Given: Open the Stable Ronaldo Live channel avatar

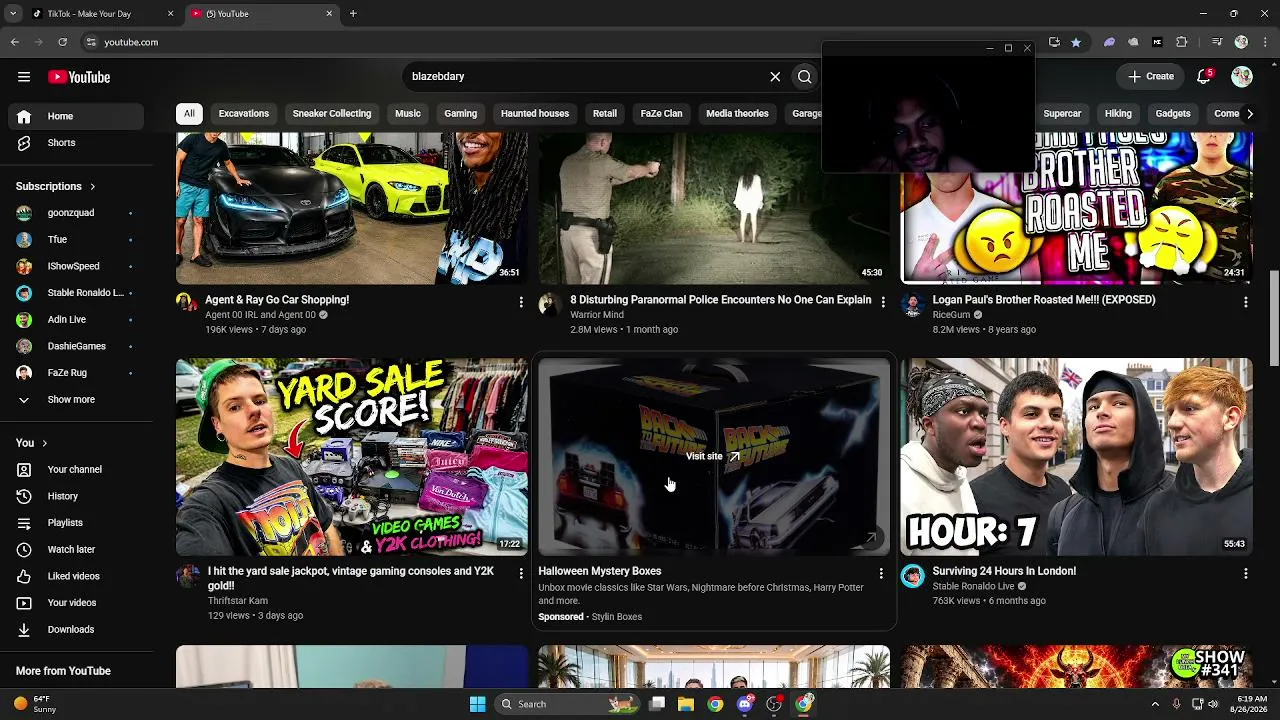Looking at the screenshot, I should pos(912,575).
